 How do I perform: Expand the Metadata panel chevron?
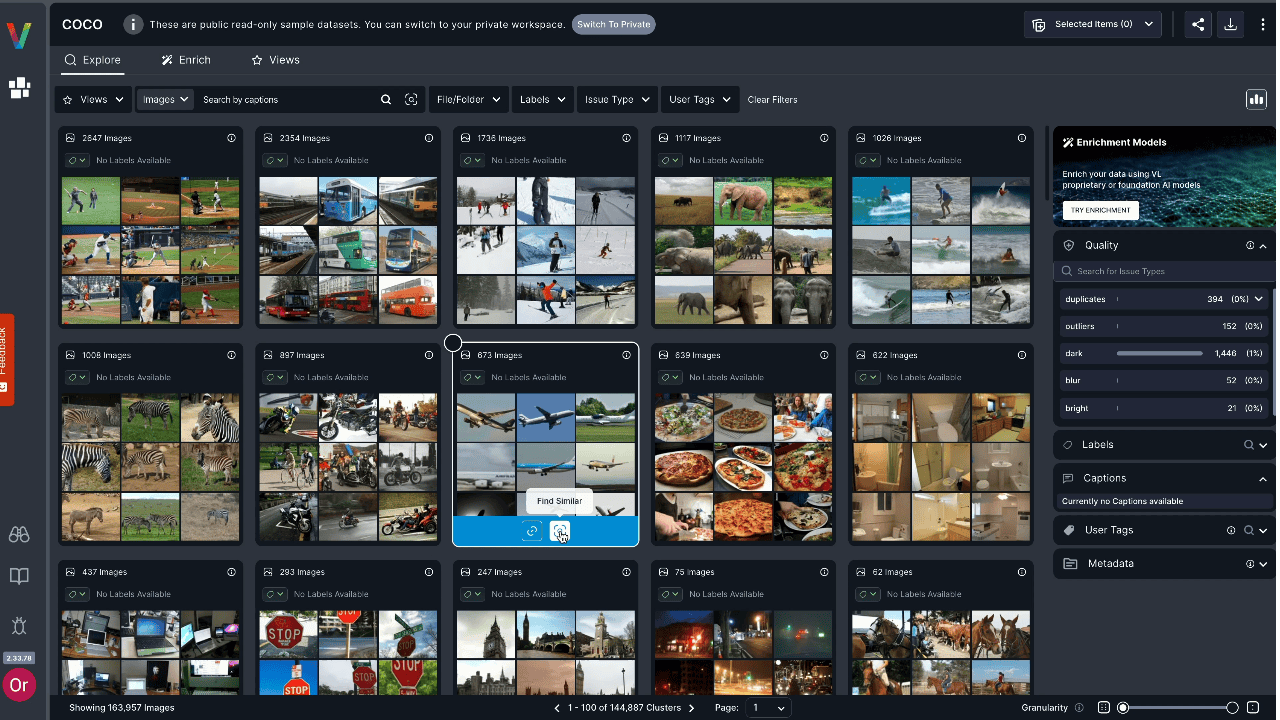pos(1263,564)
